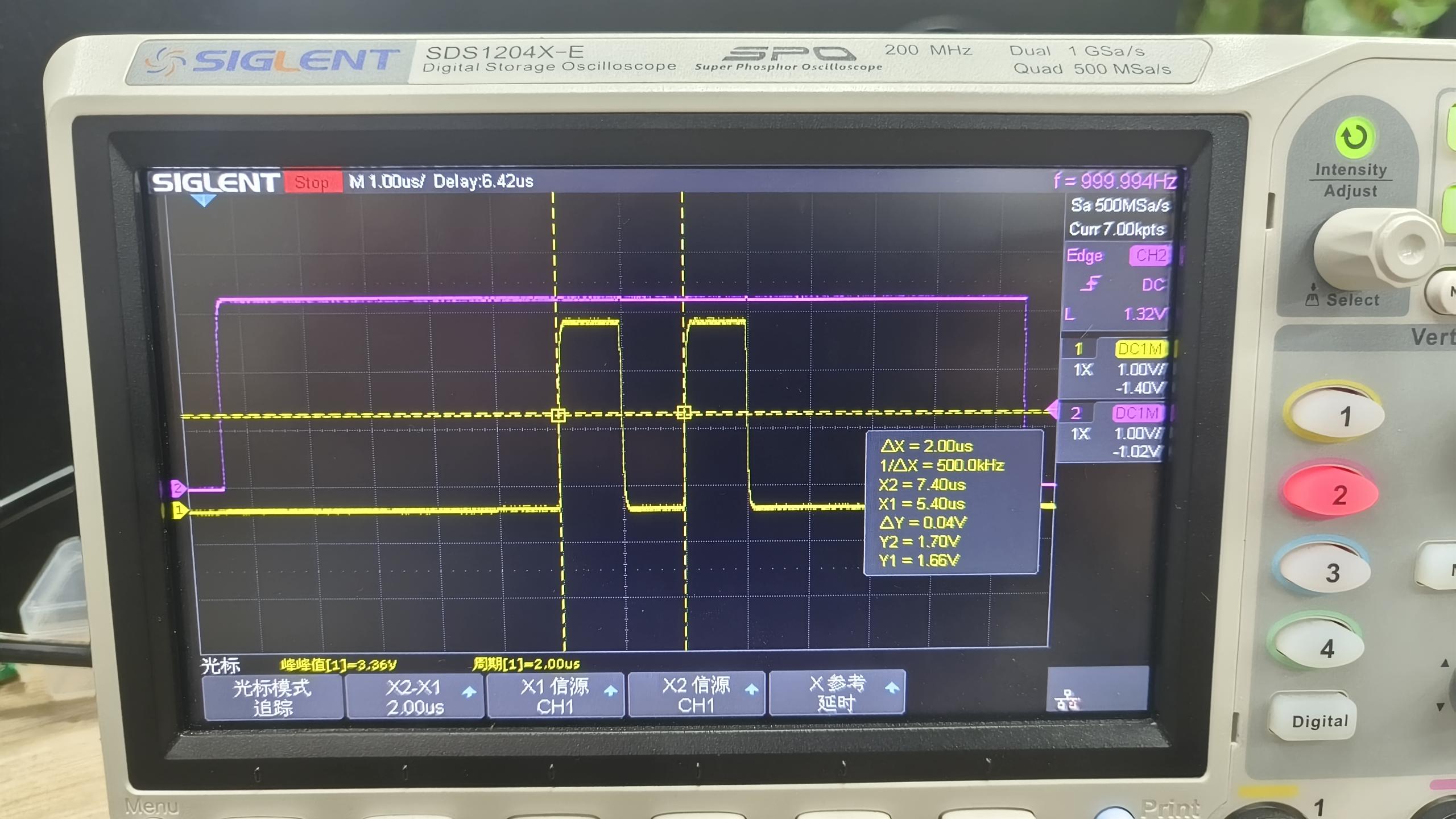The image size is (1456, 819).
Task: Select the 光标模式 追踪 softkey
Action: tap(272, 698)
